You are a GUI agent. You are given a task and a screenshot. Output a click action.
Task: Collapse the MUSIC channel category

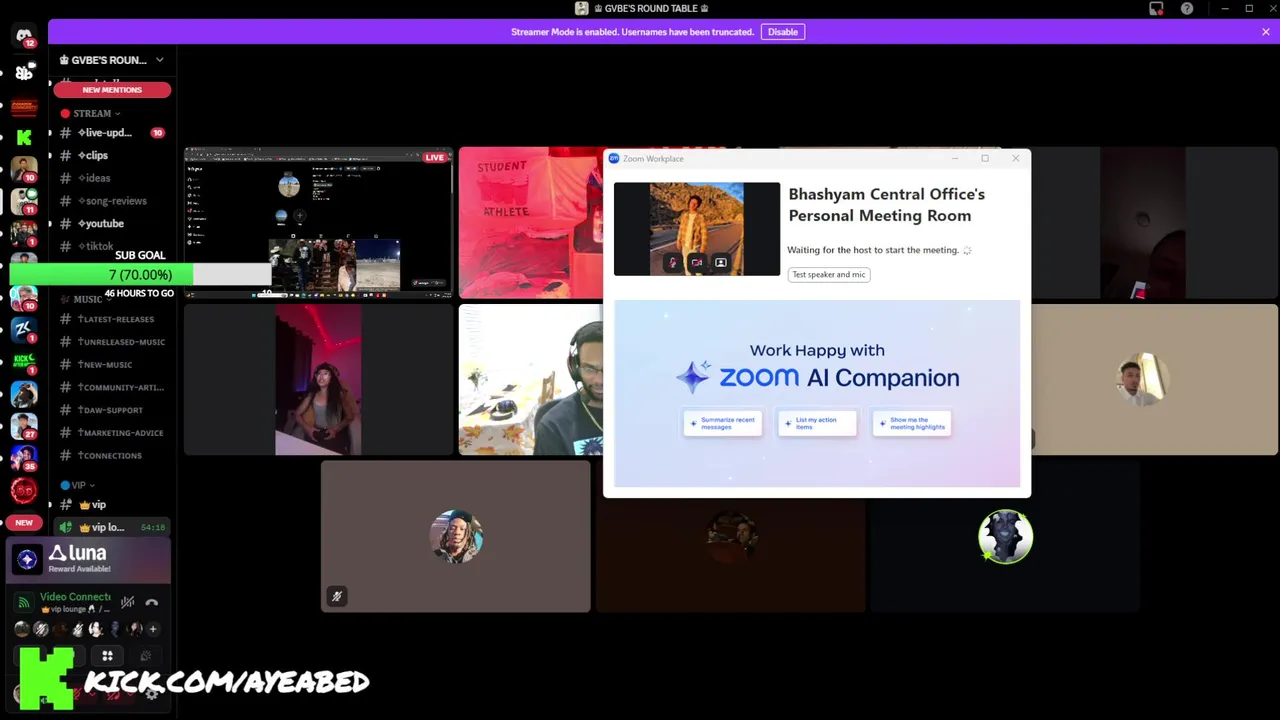click(x=86, y=299)
